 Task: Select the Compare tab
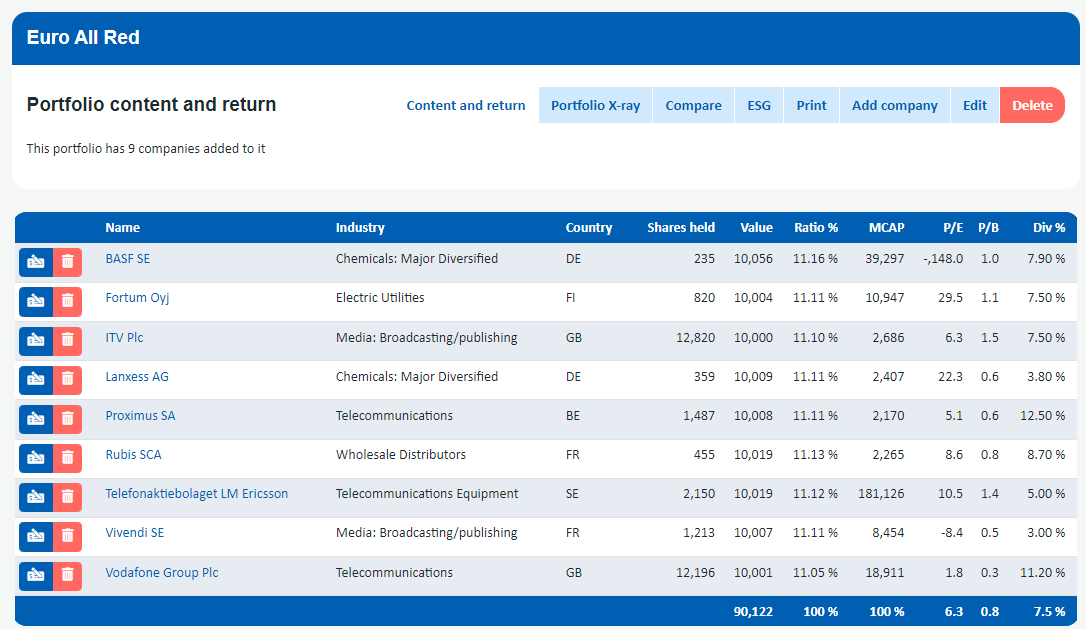click(x=693, y=105)
